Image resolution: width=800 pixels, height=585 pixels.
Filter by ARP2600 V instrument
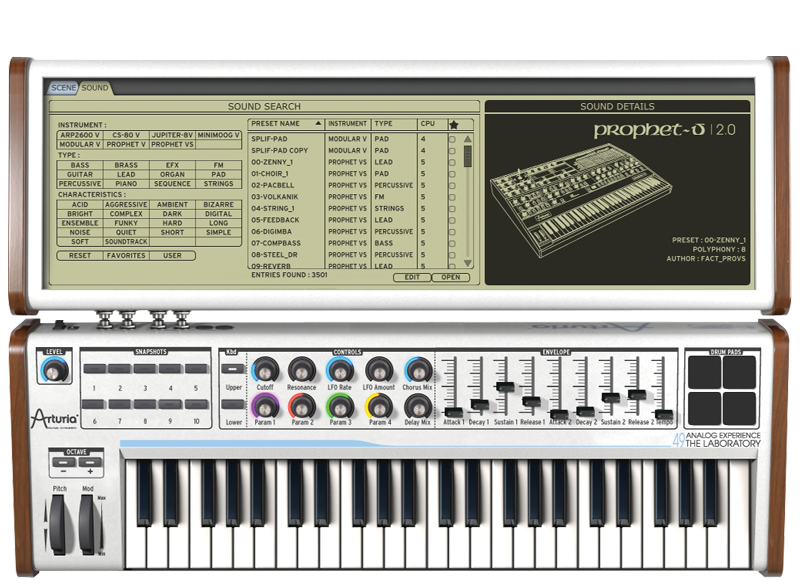point(80,135)
